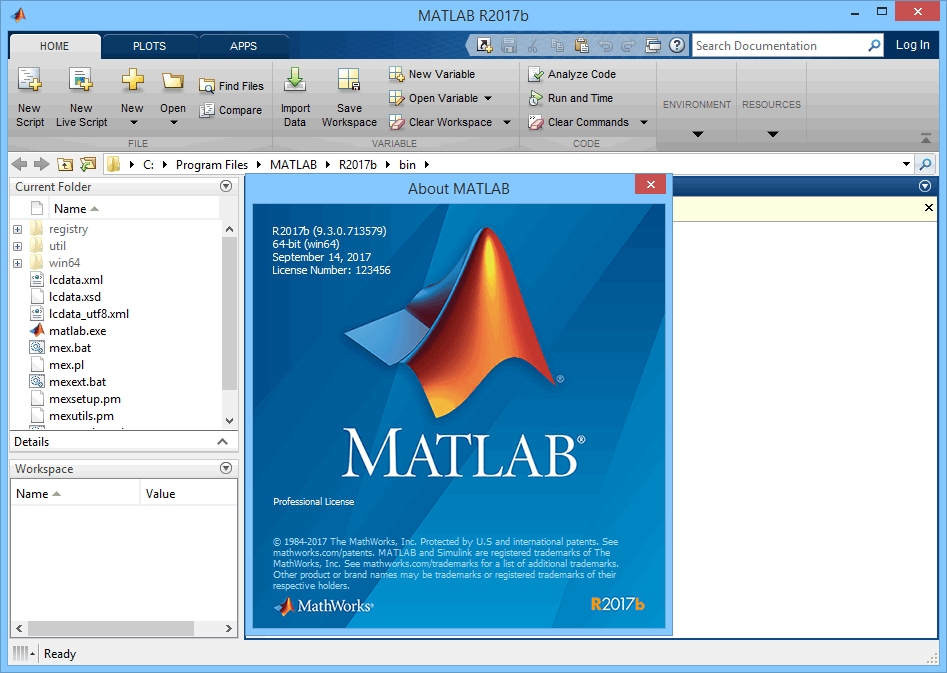Run Analyze Code

[x=572, y=74]
